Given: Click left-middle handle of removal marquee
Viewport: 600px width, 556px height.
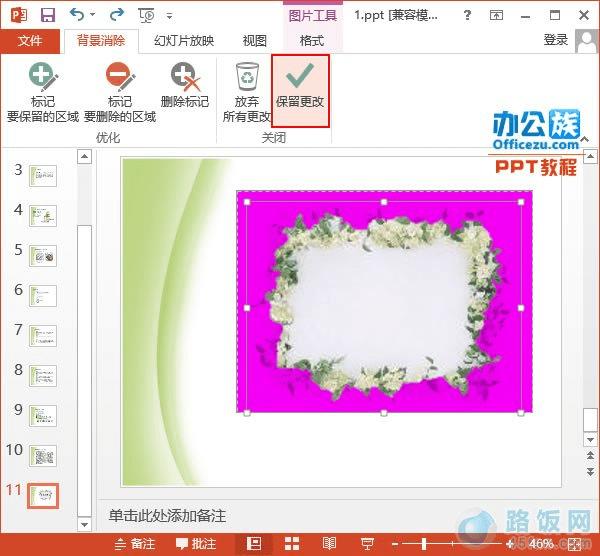Looking at the screenshot, I should click(247, 308).
